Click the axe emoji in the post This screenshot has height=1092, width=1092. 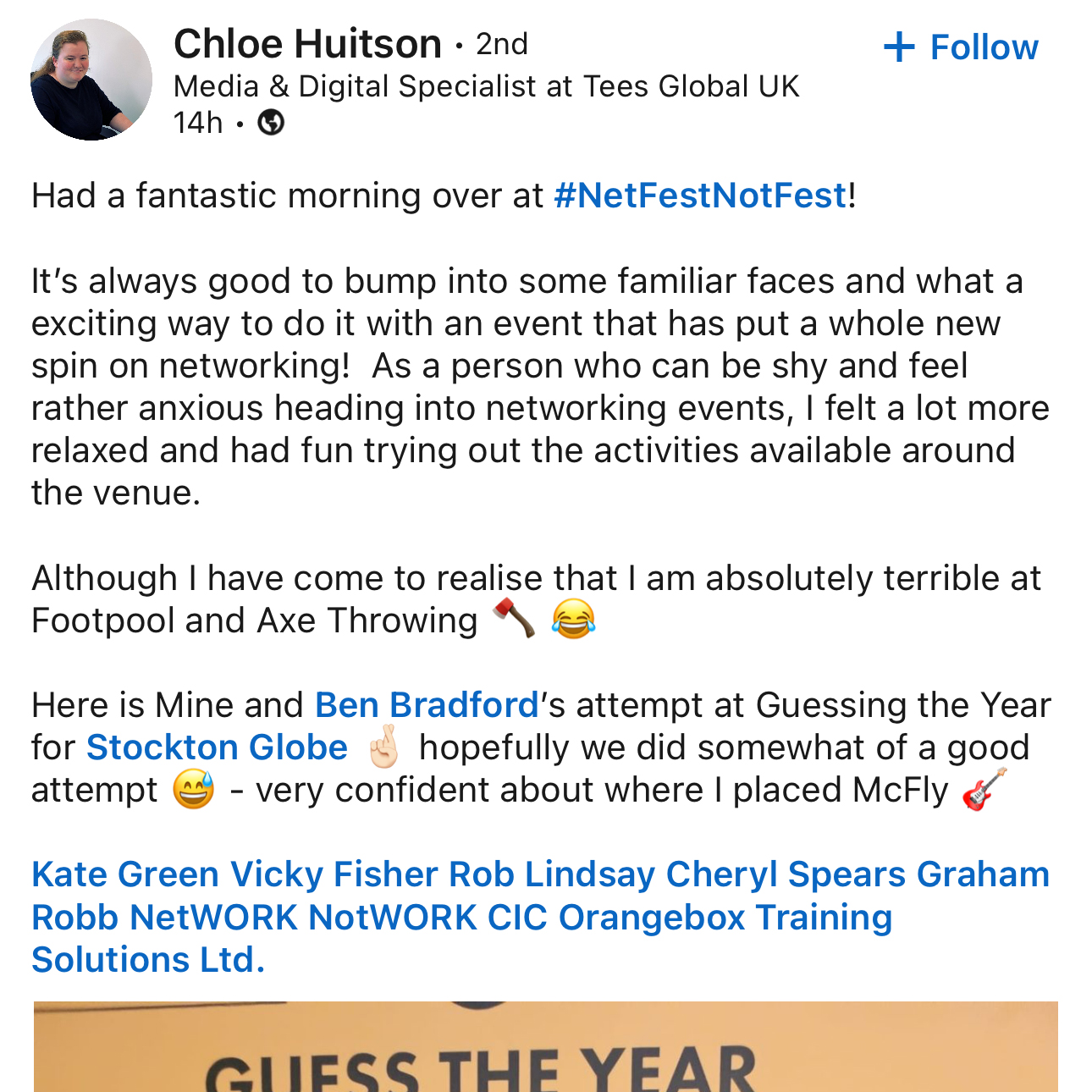(x=514, y=618)
